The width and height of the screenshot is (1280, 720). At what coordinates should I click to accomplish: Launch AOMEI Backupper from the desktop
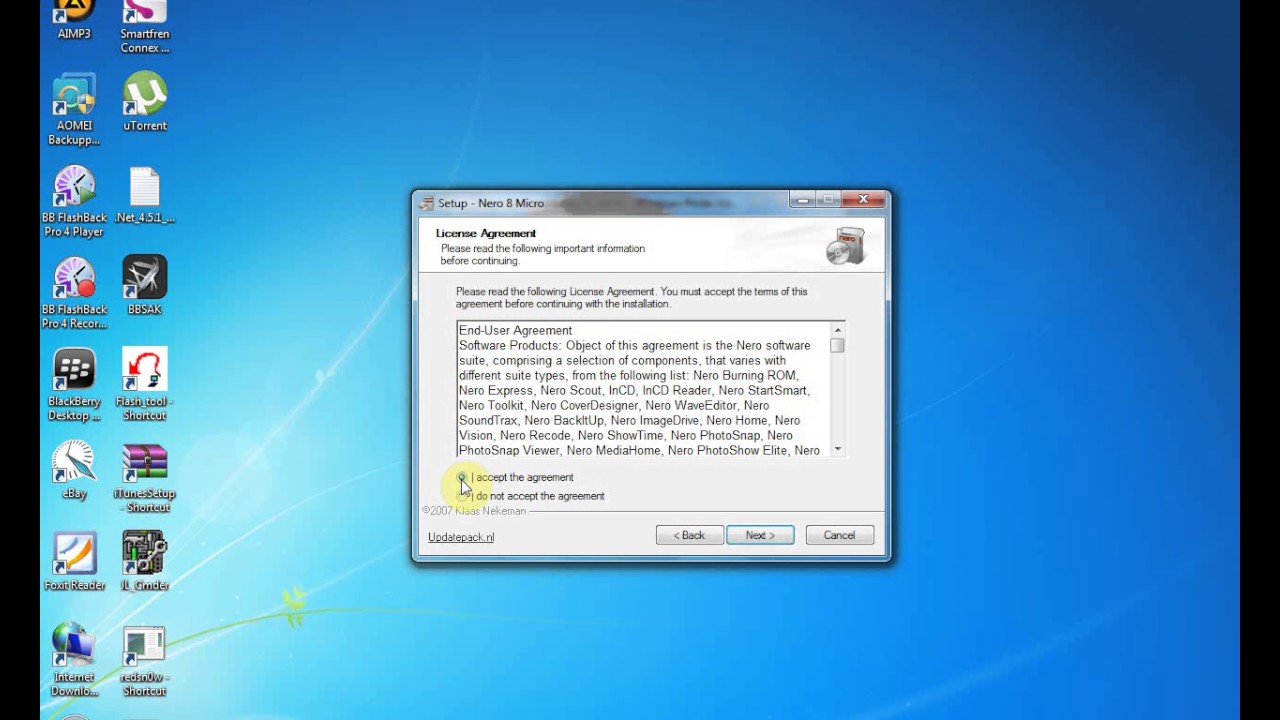tap(74, 108)
